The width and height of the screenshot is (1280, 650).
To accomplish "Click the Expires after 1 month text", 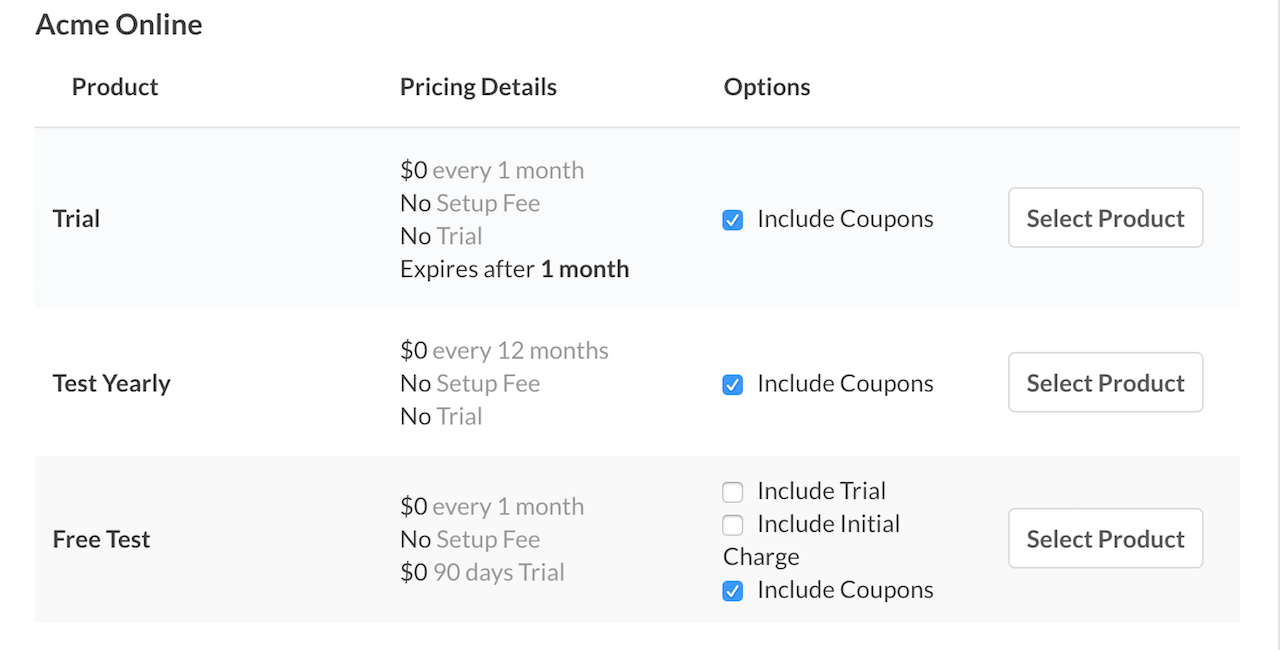I will 514,269.
